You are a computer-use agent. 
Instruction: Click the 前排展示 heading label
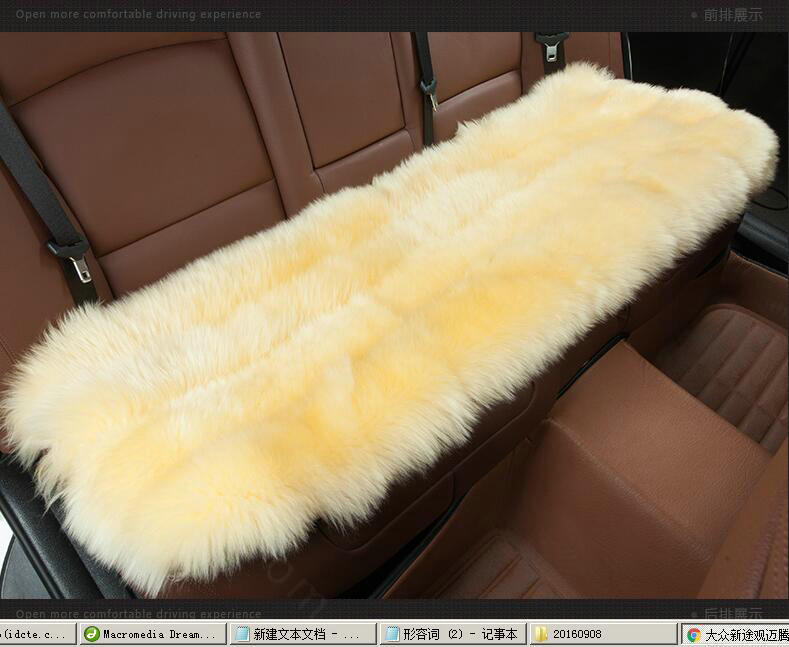(733, 15)
